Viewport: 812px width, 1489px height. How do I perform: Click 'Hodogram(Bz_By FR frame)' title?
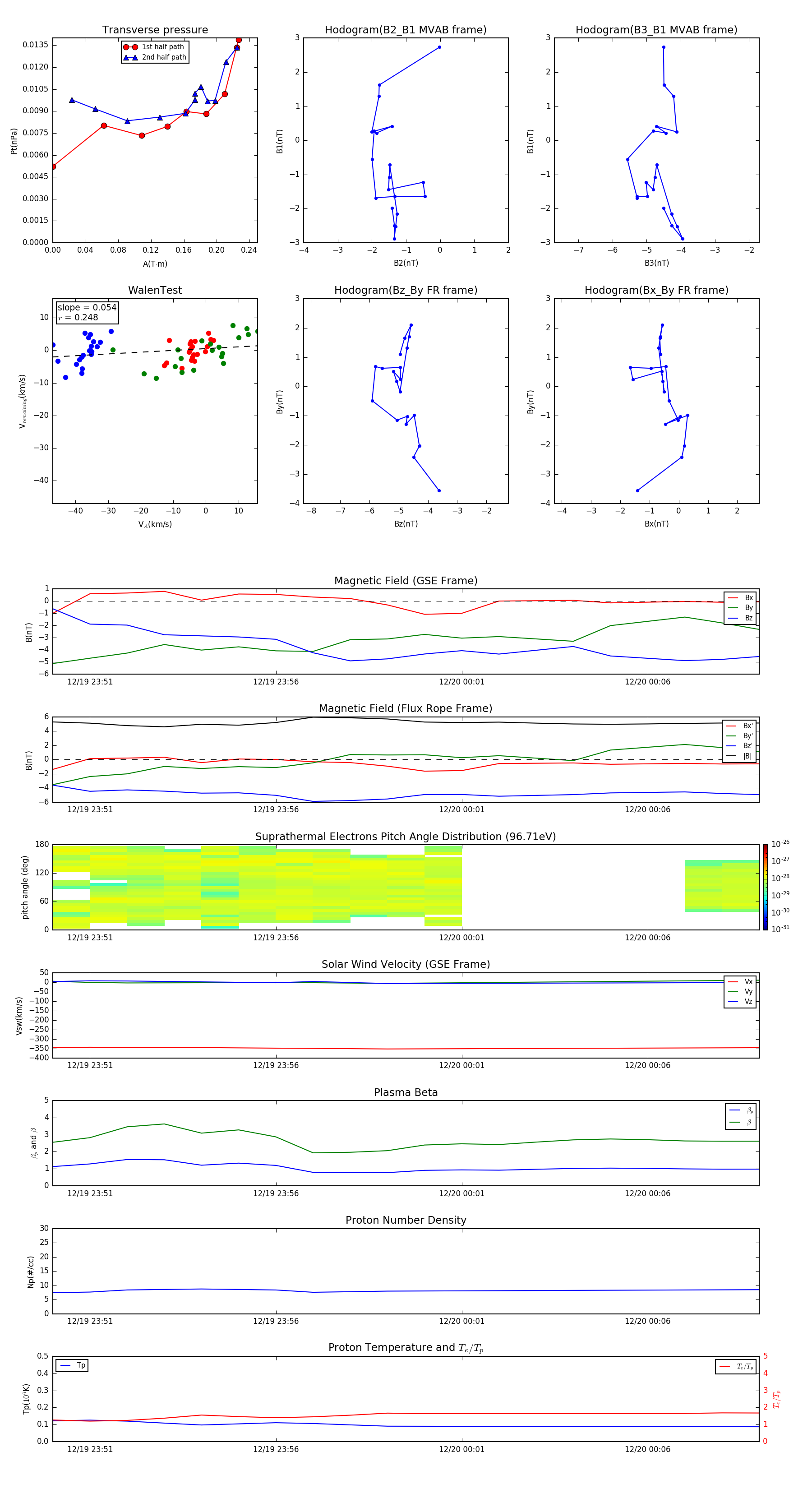406,290
